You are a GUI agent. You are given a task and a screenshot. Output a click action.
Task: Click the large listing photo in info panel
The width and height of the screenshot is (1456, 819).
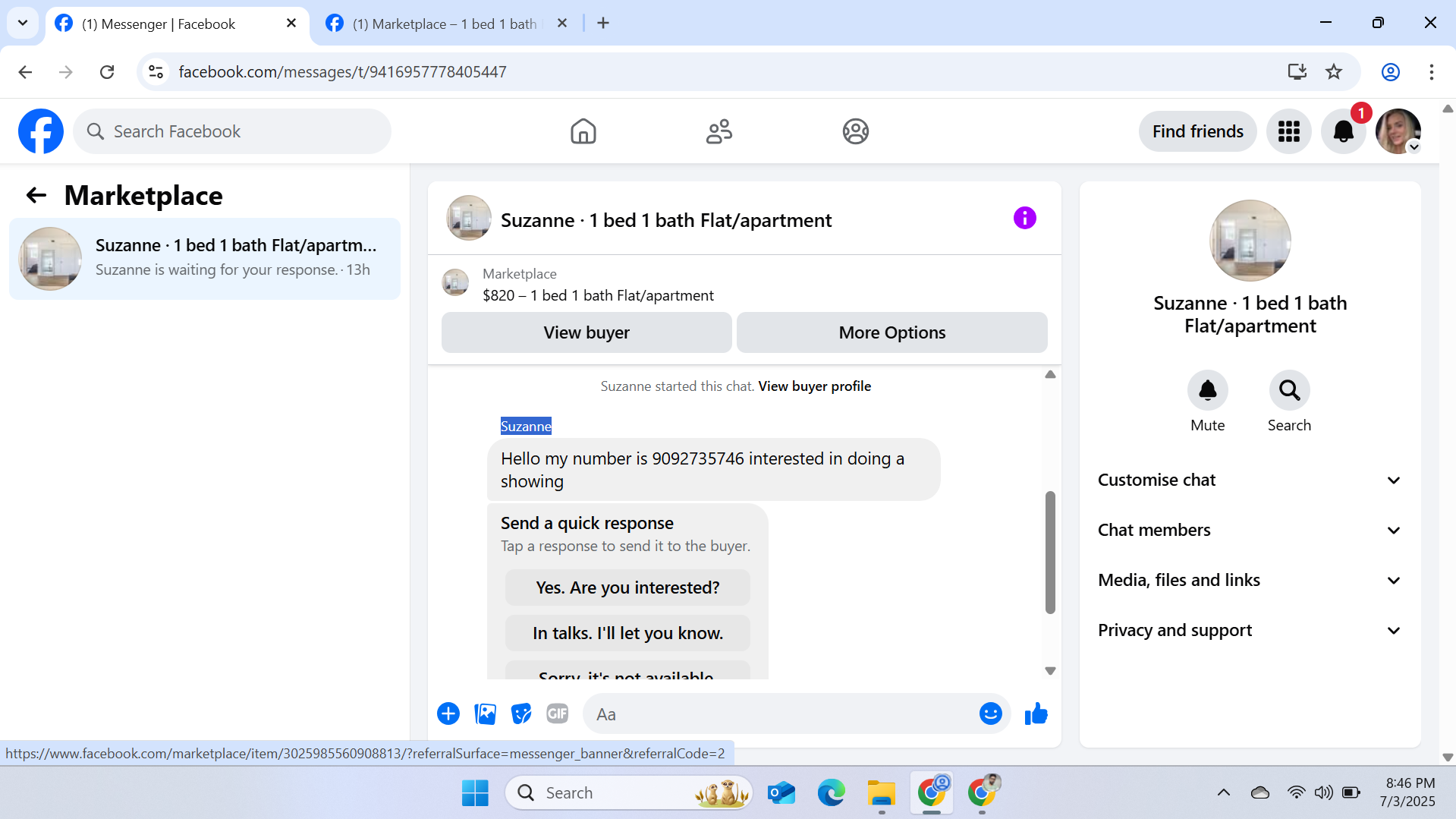pyautogui.click(x=1250, y=241)
